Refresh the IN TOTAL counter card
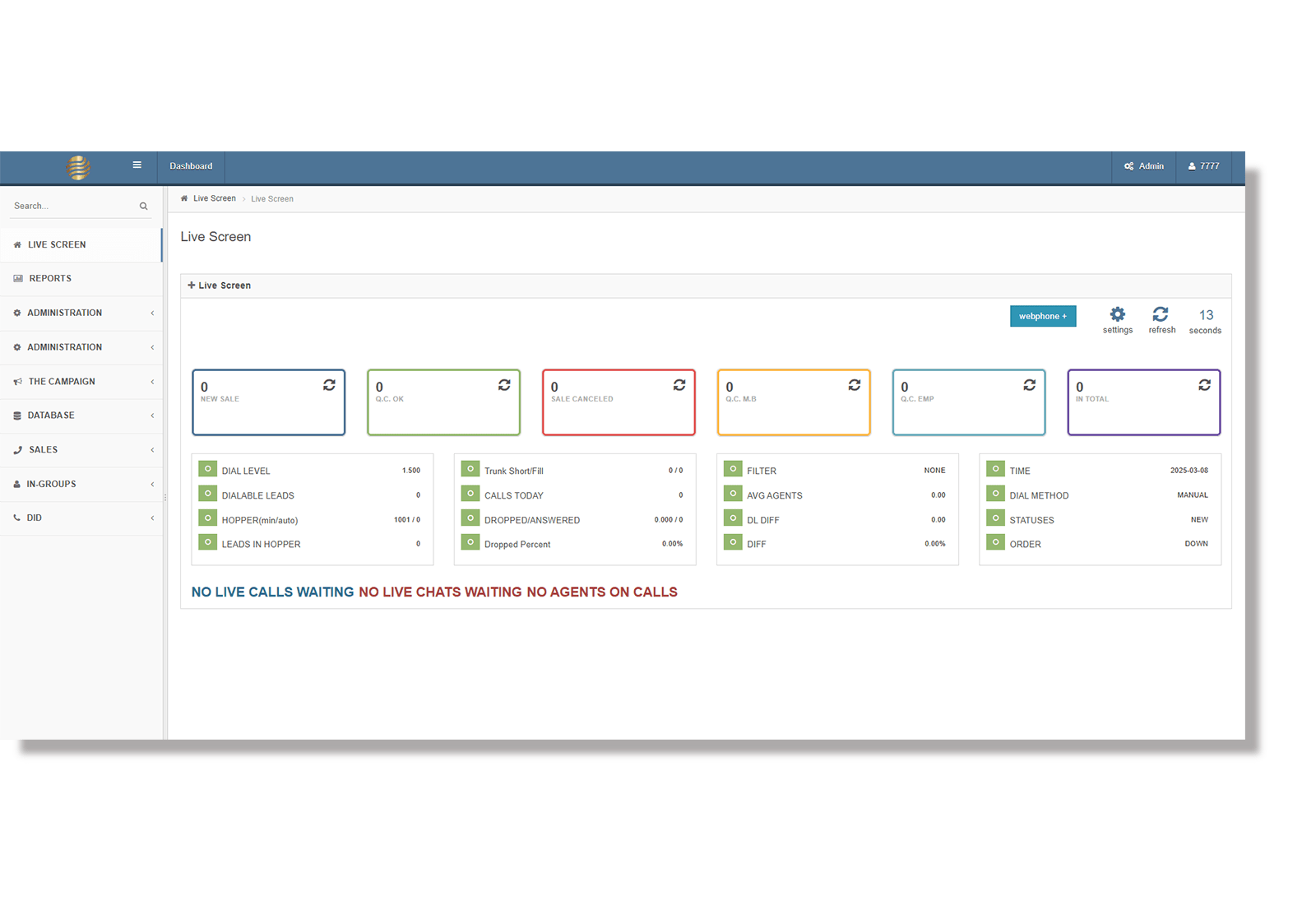The image size is (1316, 924). coord(1204,384)
